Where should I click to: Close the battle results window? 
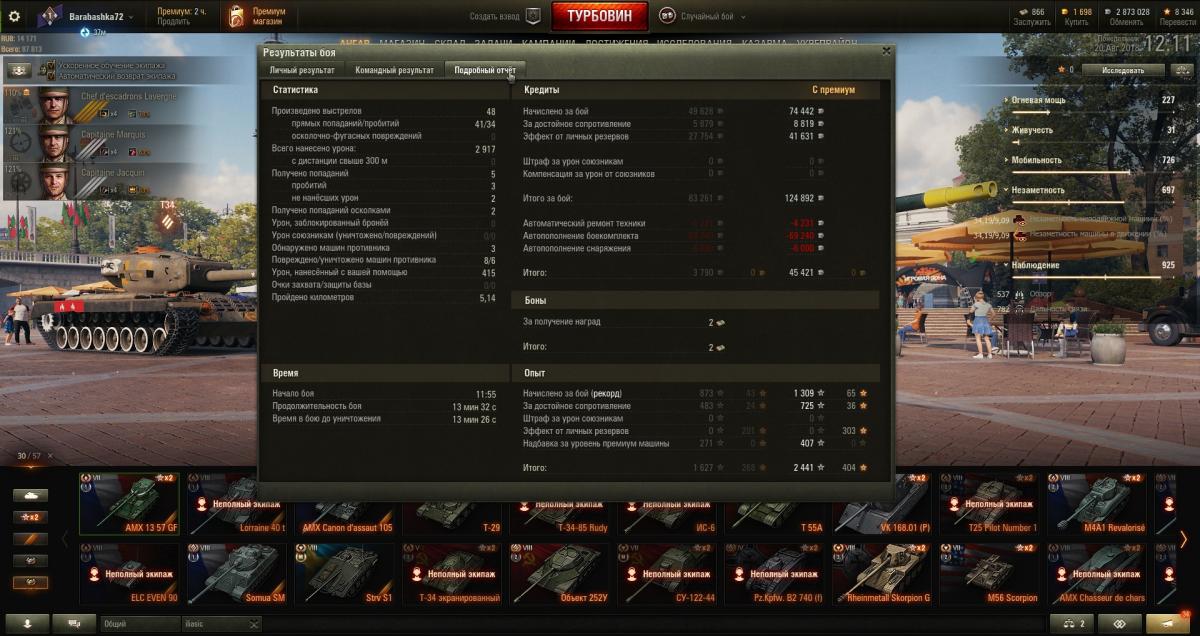pyautogui.click(x=886, y=50)
